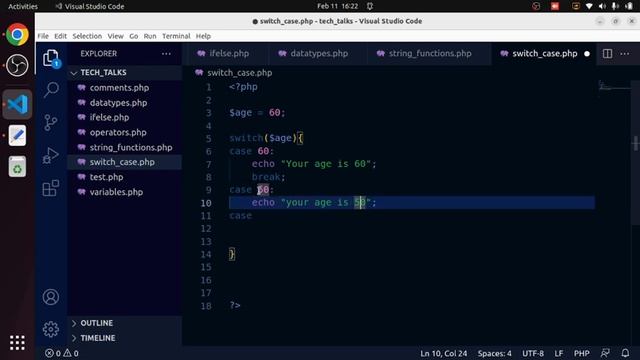Open ifelse.php in the explorer
The height and width of the screenshot is (360, 640).
coord(124,118)
